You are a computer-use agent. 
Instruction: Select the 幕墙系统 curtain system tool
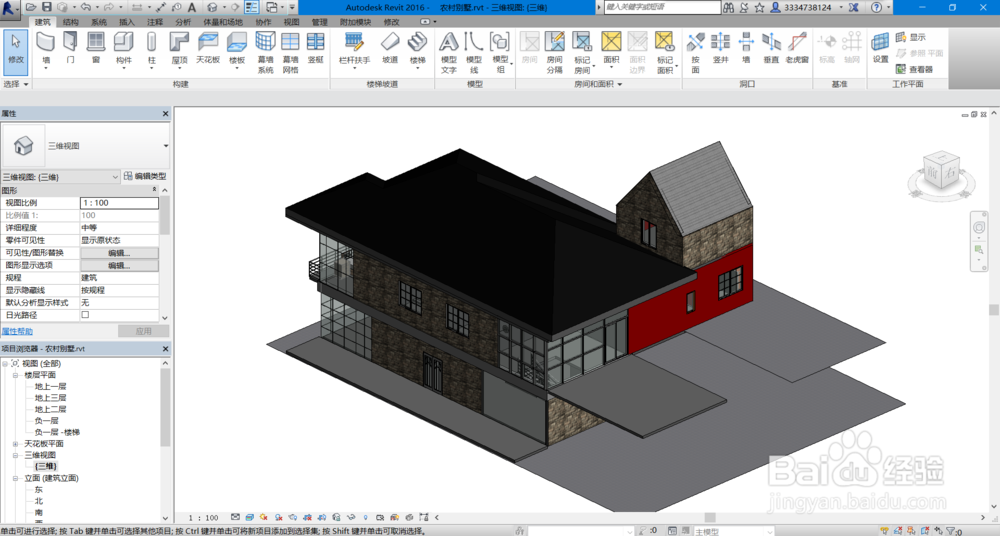(x=265, y=52)
